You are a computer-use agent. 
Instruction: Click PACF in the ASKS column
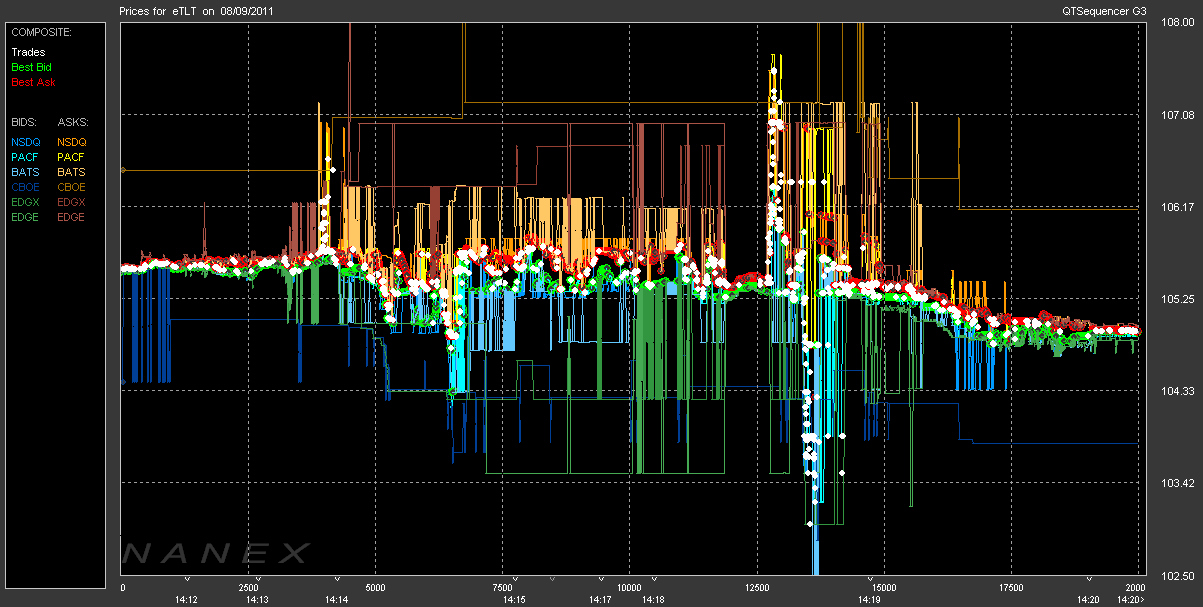71,157
